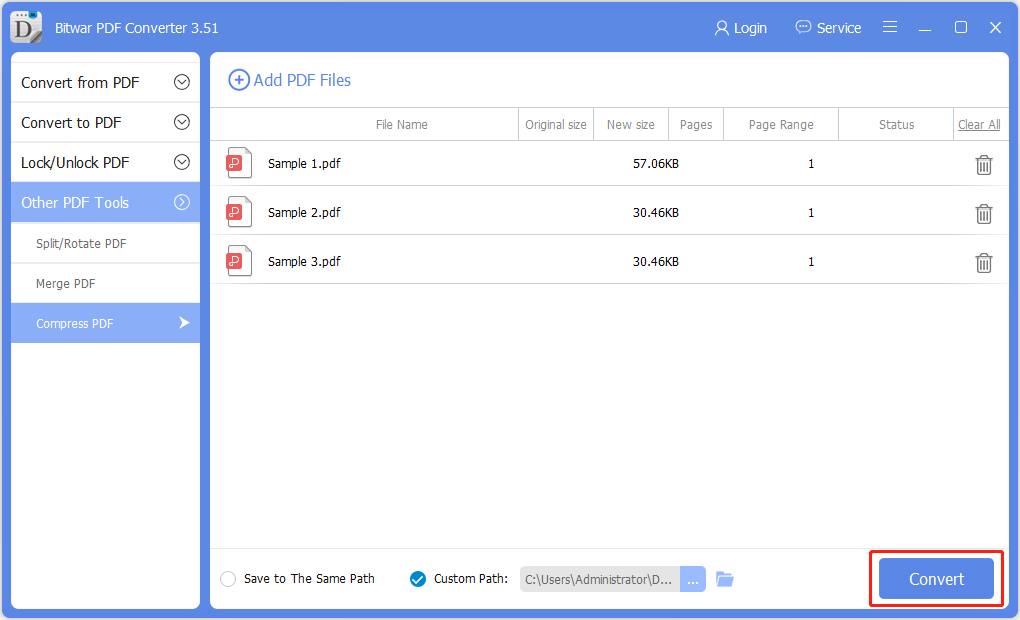Image resolution: width=1020 pixels, height=620 pixels.
Task: Open the browse folder icon near Custom Path
Action: [724, 578]
